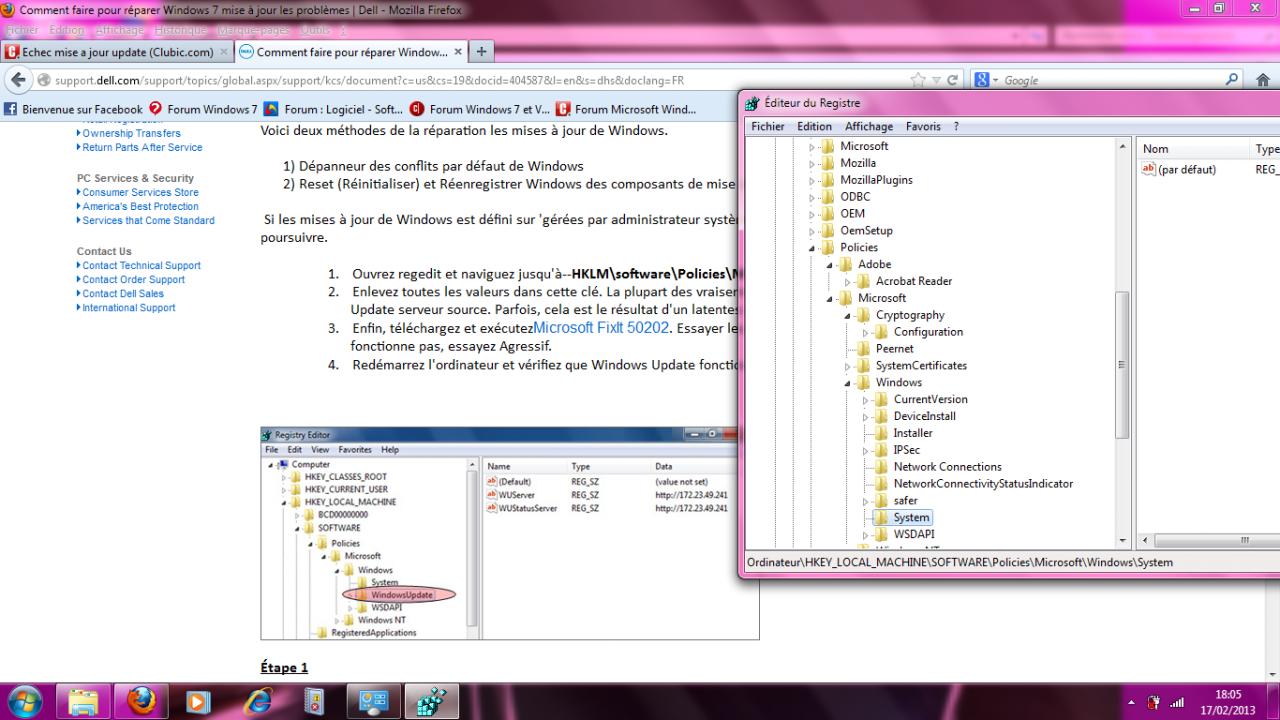Click the Firefox address bar URL
The height and width of the screenshot is (720, 1280).
(x=369, y=80)
